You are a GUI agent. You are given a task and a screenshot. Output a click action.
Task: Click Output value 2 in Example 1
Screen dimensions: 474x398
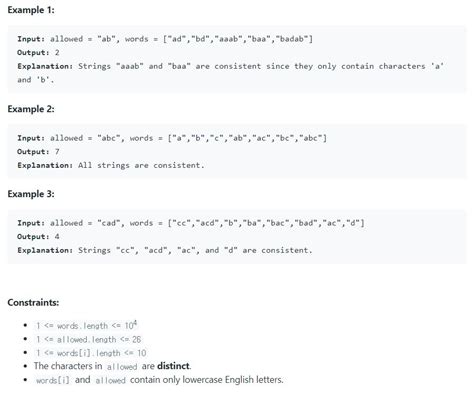click(57, 53)
